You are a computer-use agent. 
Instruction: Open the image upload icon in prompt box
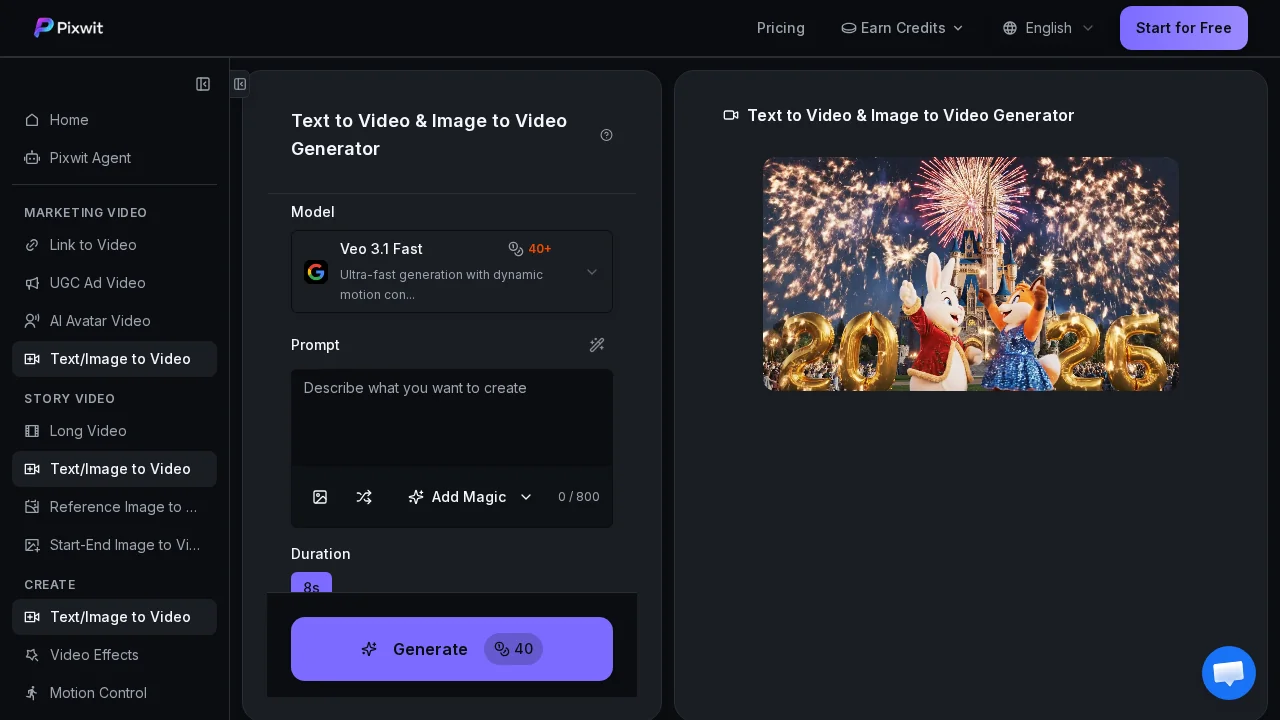320,497
